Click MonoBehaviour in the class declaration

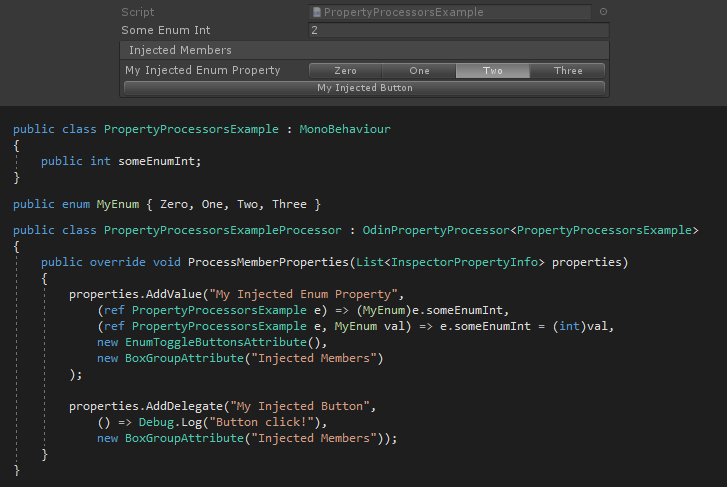click(x=345, y=129)
